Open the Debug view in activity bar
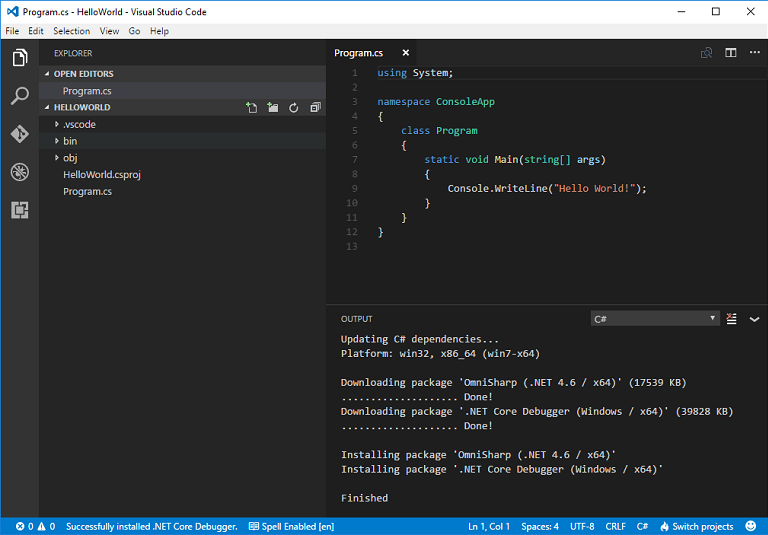 (20, 172)
